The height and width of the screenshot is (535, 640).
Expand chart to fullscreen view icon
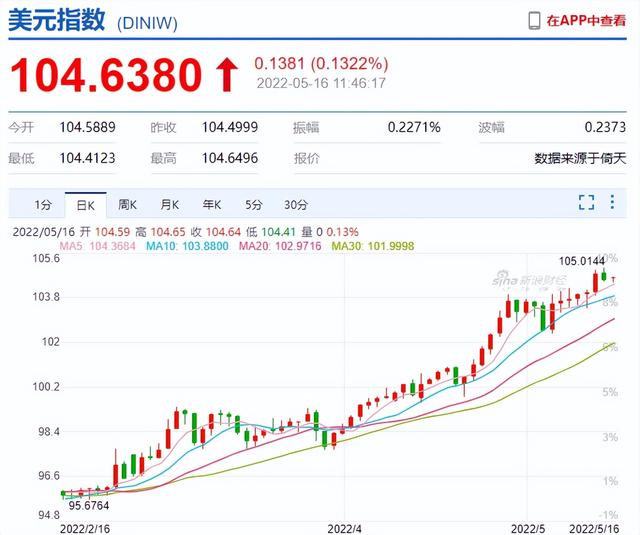click(x=587, y=202)
